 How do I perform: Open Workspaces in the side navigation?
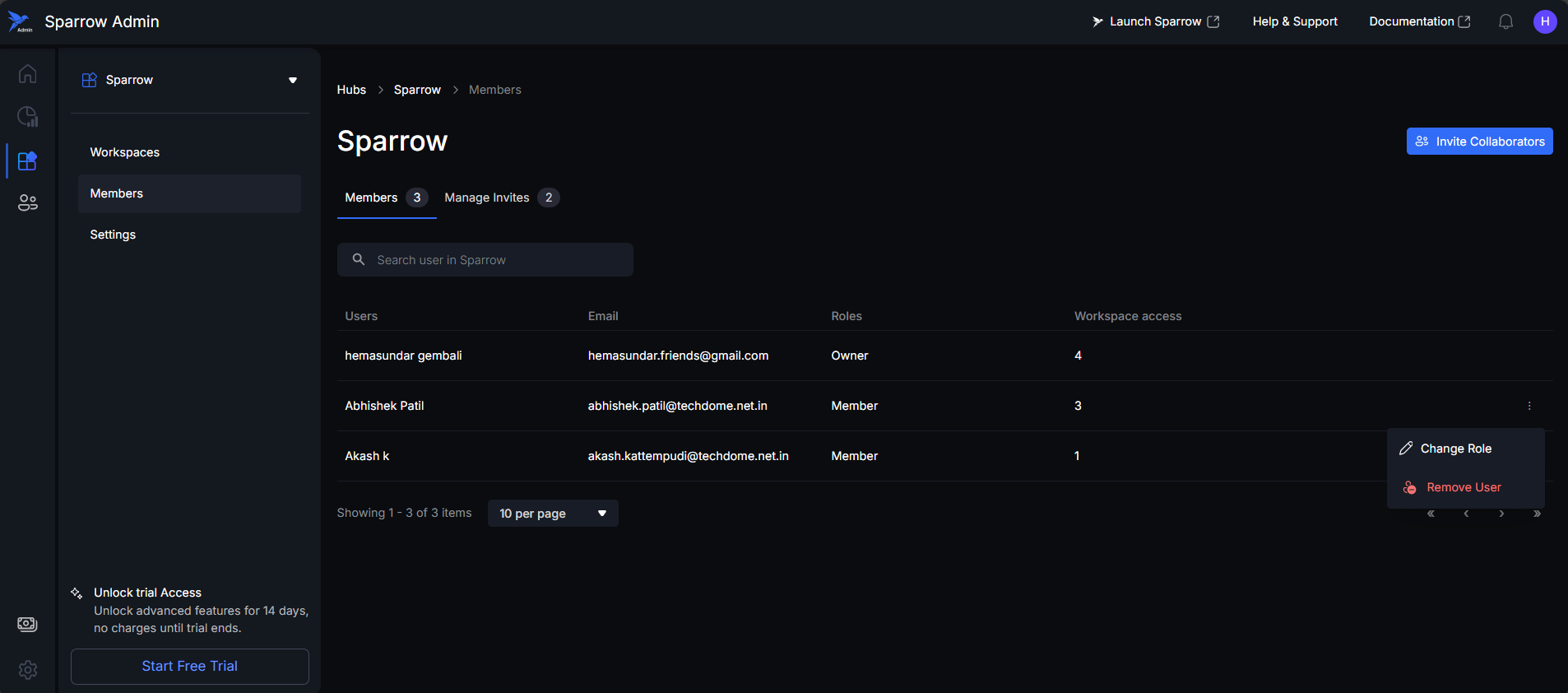[125, 152]
